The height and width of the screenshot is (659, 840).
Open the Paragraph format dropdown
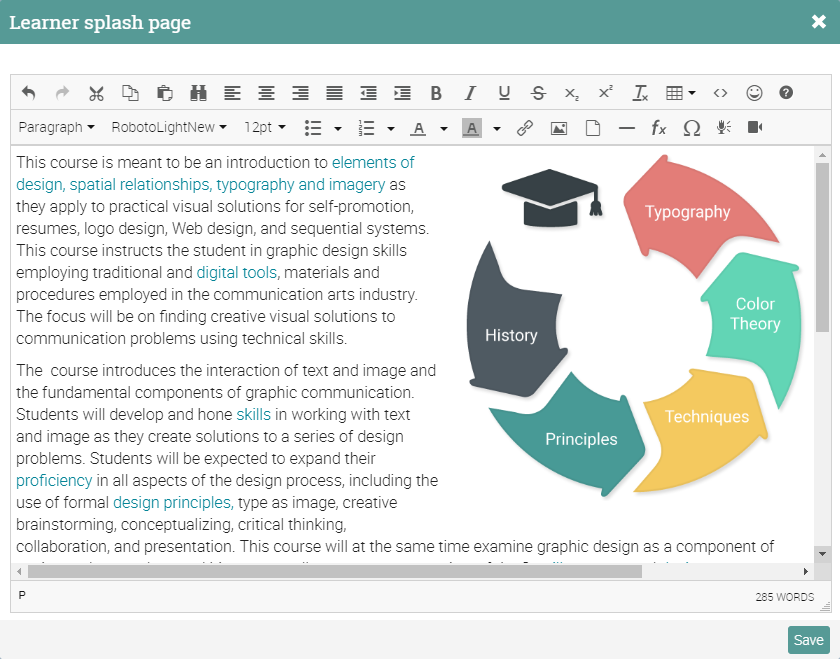[x=56, y=128]
